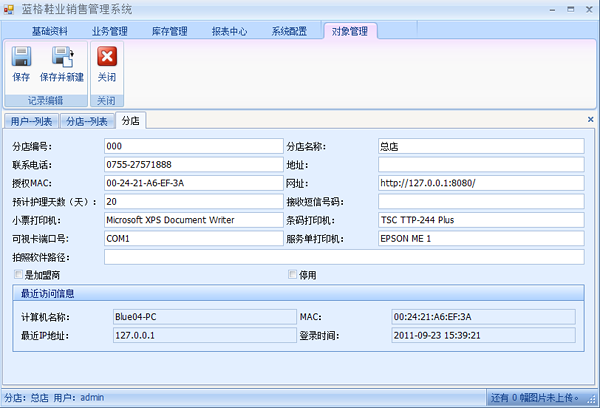The image size is (600, 408).
Task: Toggle the 是加盟商 checkbox
Action: (18, 275)
